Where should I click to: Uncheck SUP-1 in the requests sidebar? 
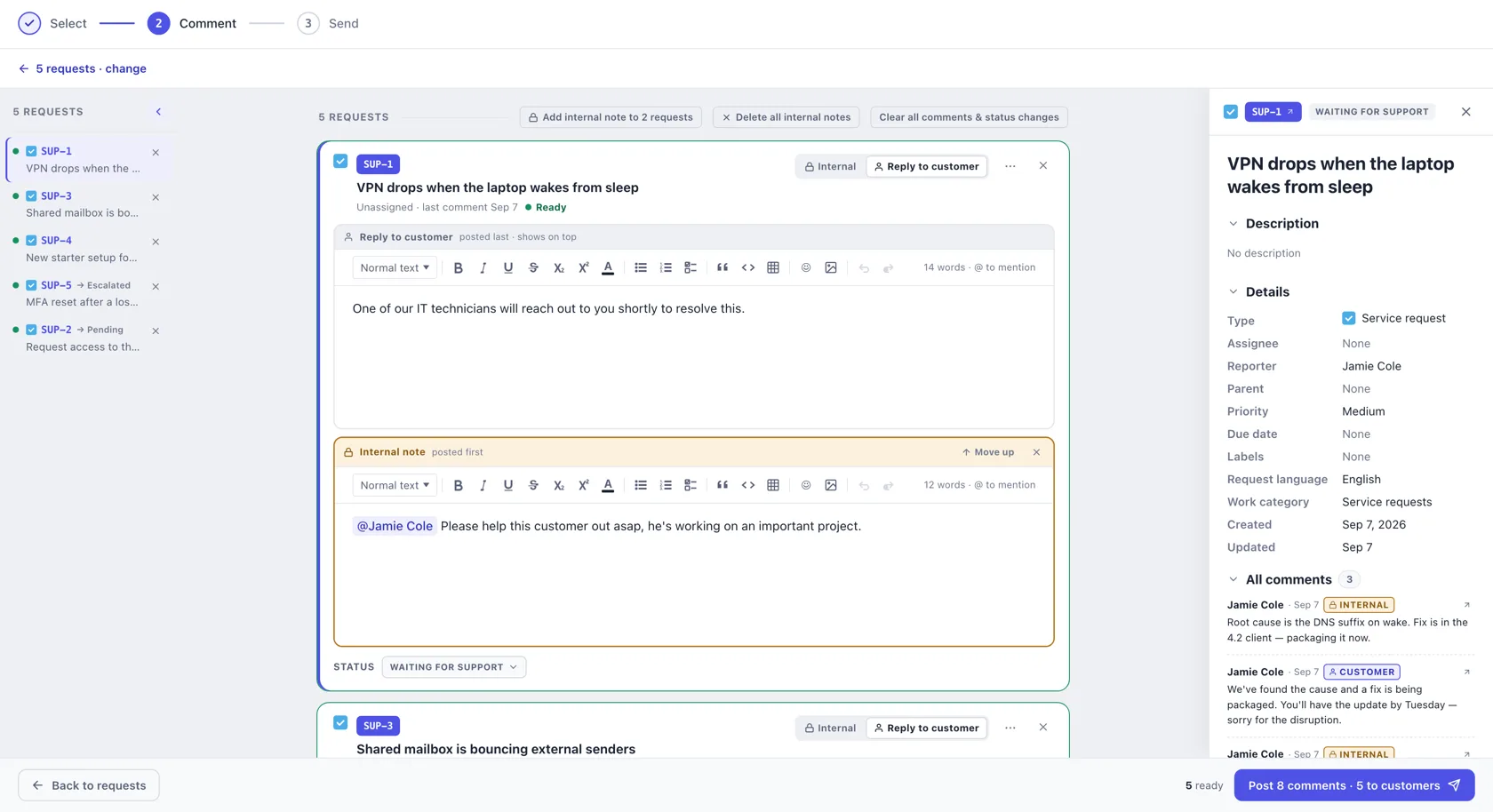click(31, 151)
